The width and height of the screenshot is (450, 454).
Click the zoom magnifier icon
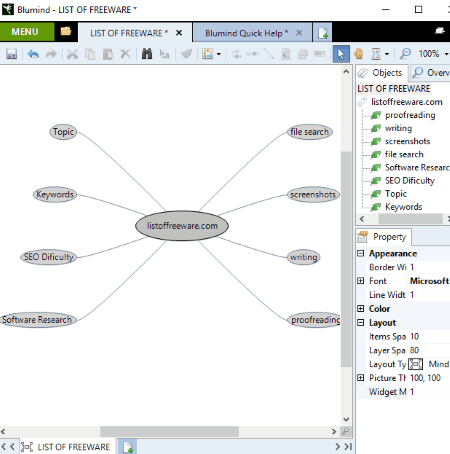[x=405, y=54]
